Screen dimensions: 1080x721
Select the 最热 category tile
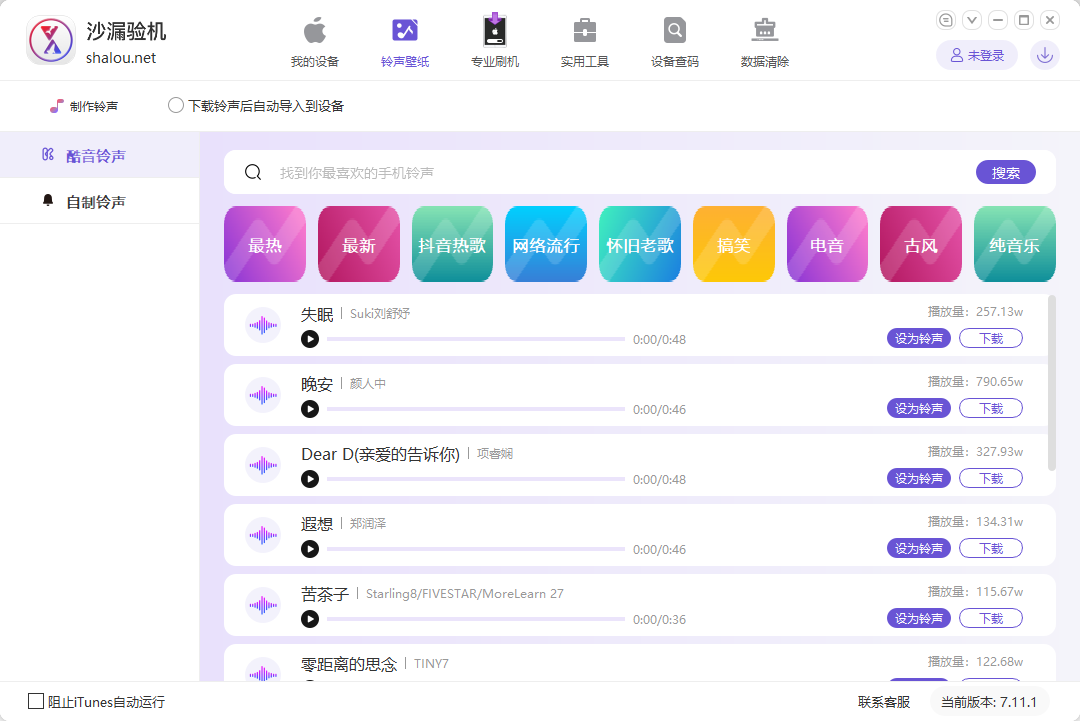tap(265, 244)
